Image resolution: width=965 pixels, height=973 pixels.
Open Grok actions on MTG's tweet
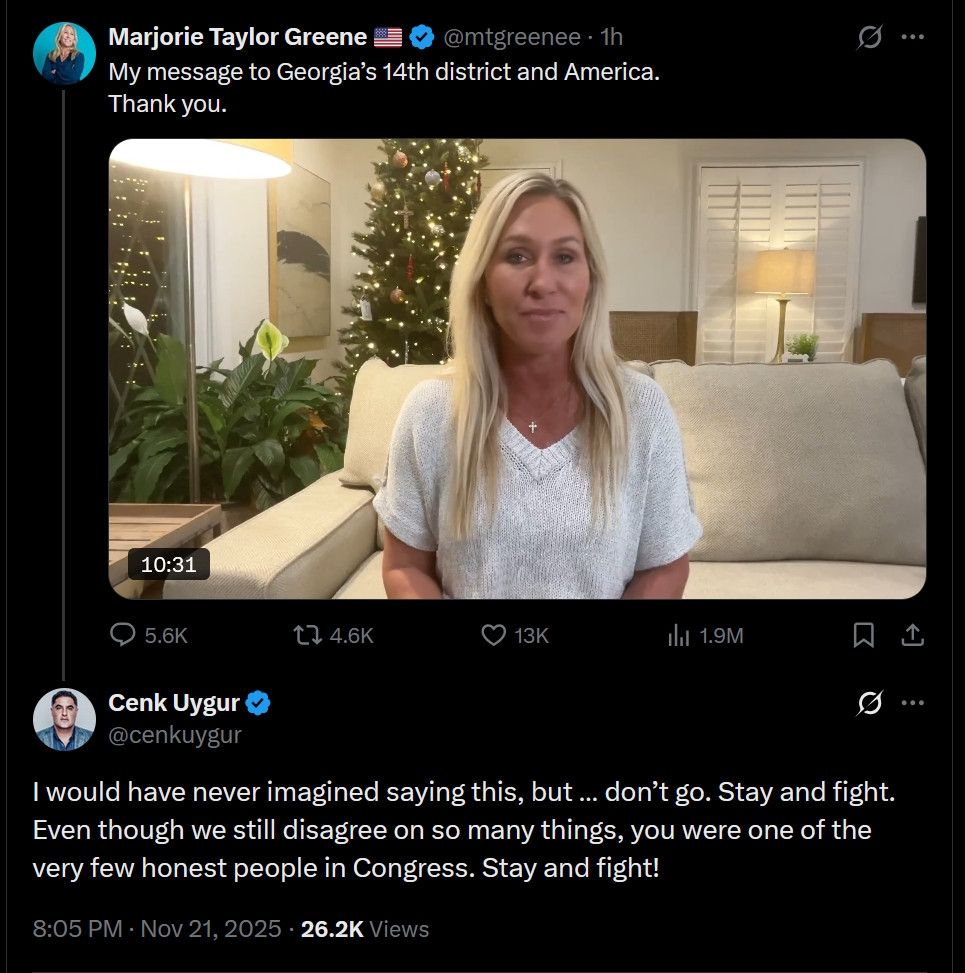pyautogui.click(x=869, y=36)
